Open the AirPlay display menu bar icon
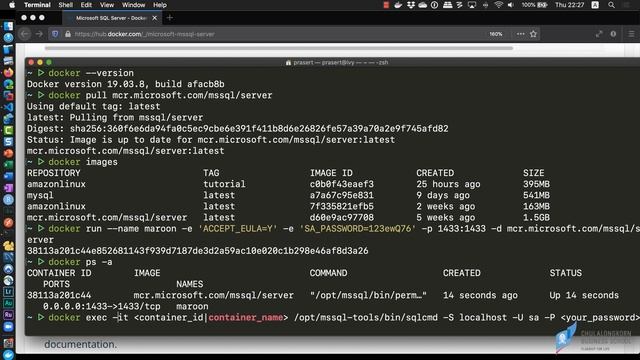 (472, 5)
